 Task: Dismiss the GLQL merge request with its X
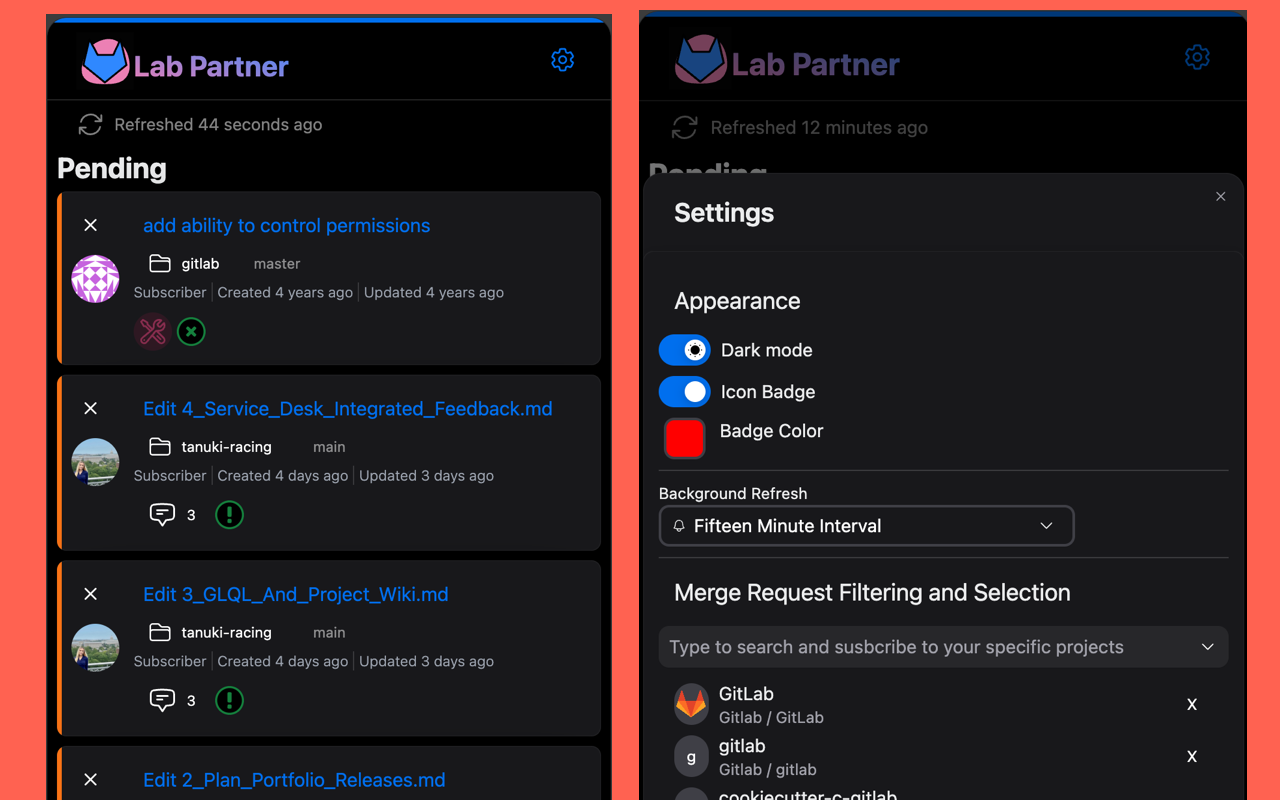point(90,594)
